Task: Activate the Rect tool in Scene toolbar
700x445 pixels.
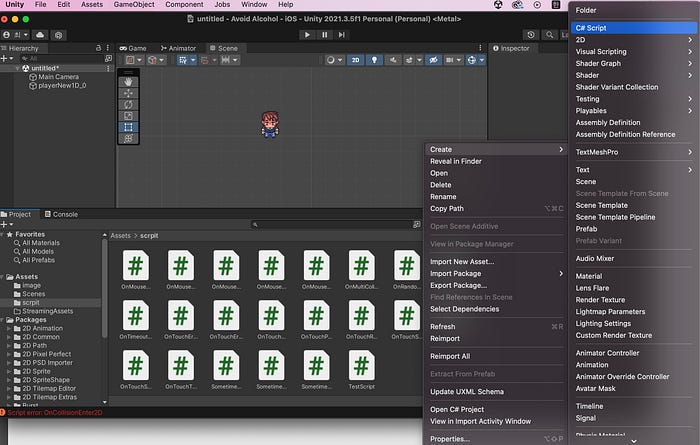Action: [128, 127]
